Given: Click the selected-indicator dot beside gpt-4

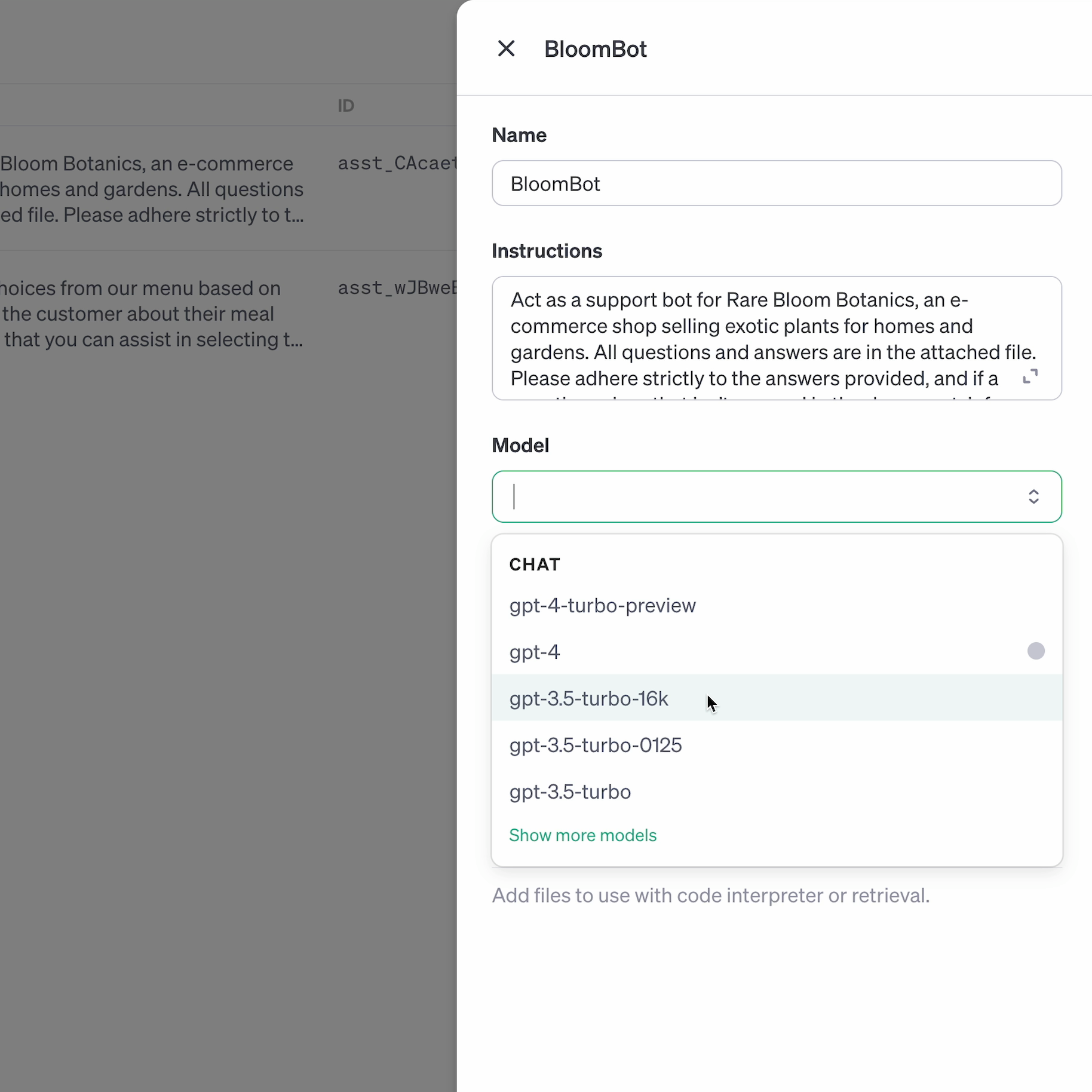Looking at the screenshot, I should coord(1036,651).
